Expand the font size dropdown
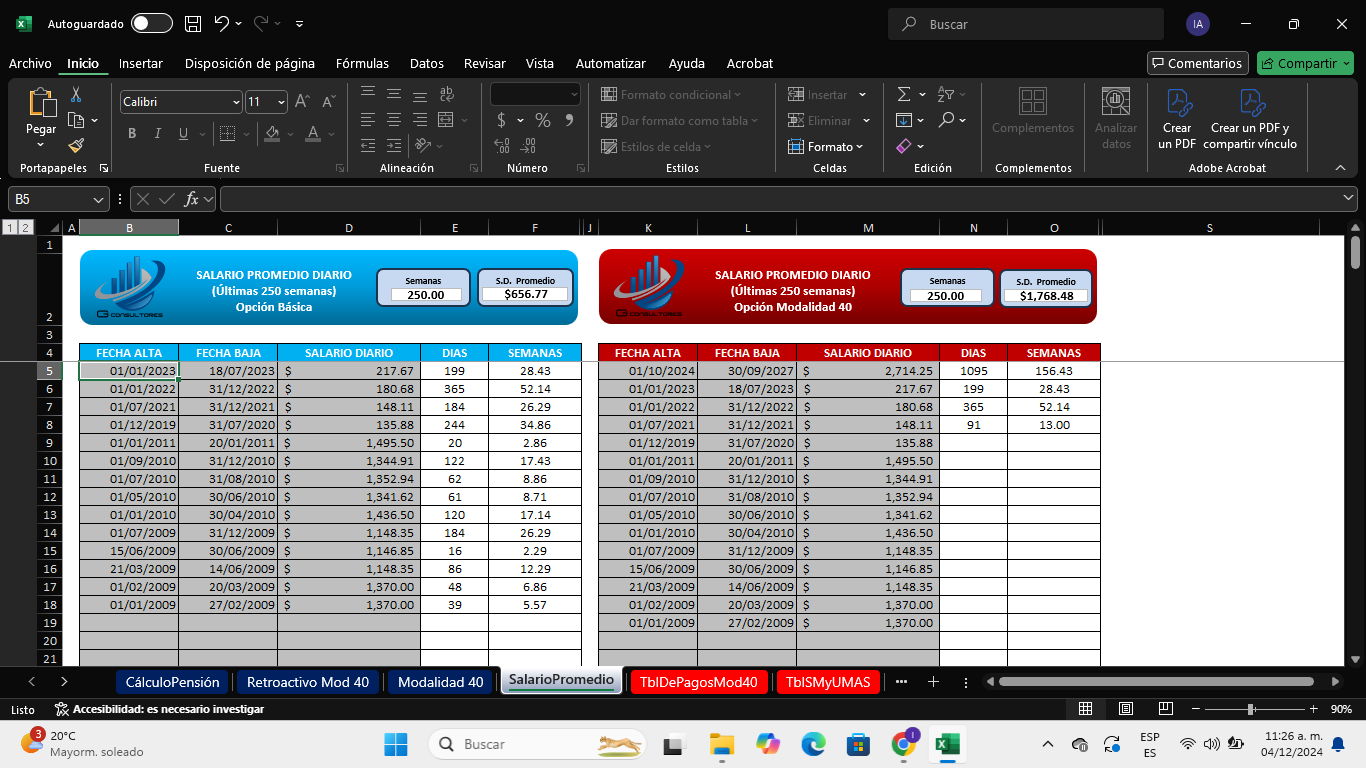The width and height of the screenshot is (1366, 768). (x=281, y=102)
